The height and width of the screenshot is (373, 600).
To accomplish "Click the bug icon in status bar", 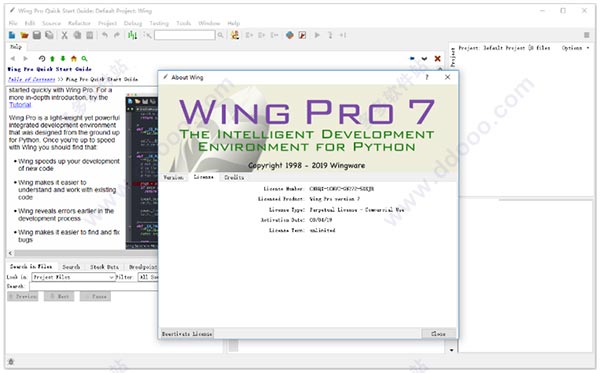I will point(11,362).
